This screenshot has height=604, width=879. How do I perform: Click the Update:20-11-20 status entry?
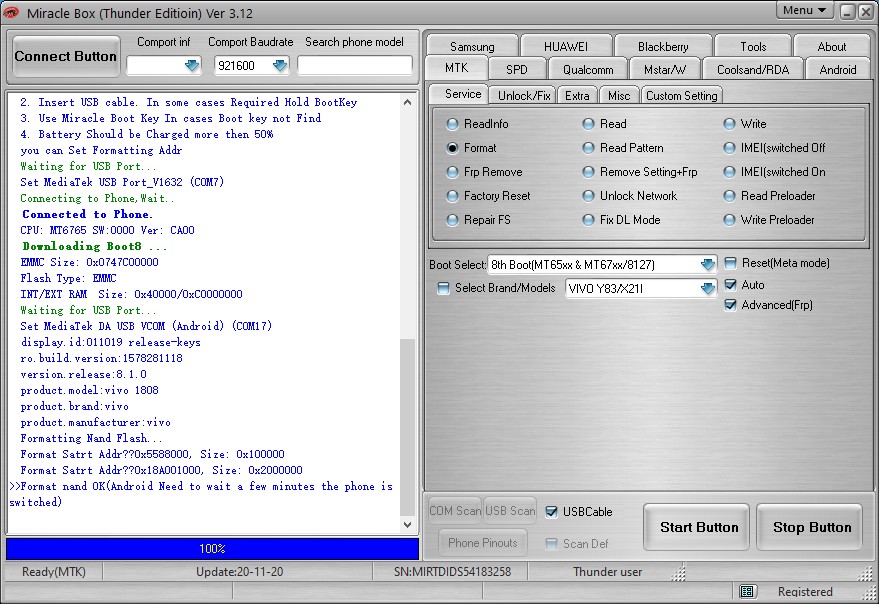point(239,572)
